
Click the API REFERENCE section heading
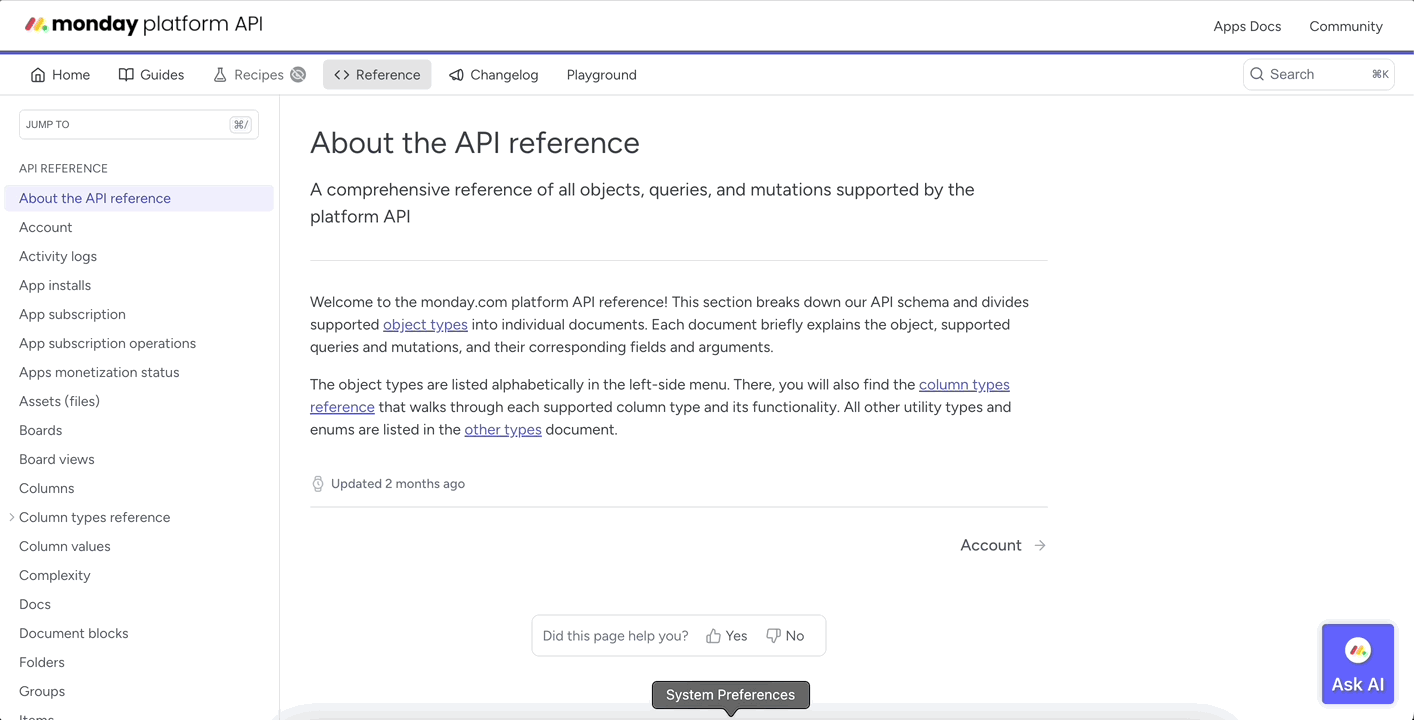[63, 169]
